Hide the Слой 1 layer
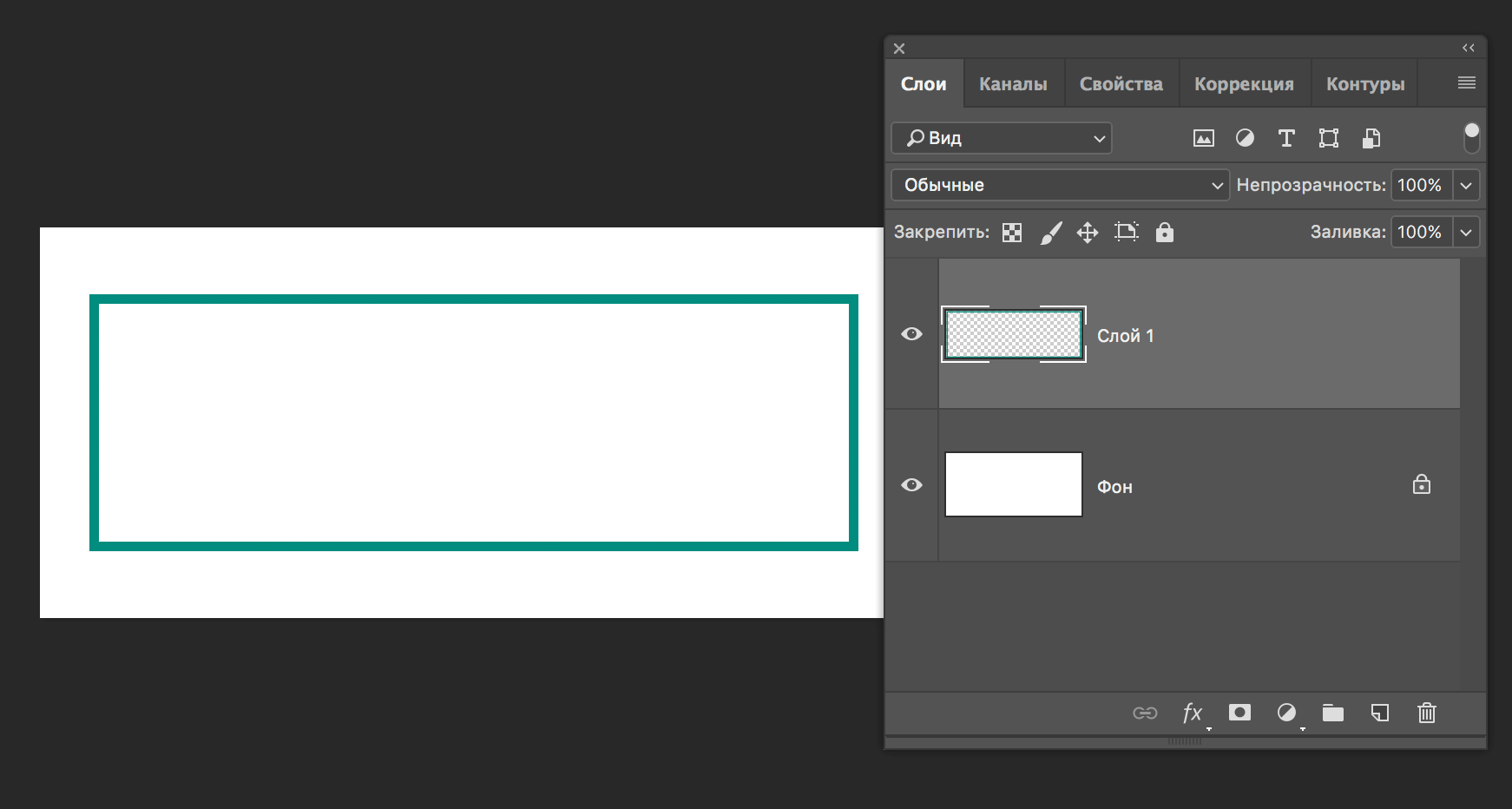The width and height of the screenshot is (1512, 809). (x=911, y=334)
